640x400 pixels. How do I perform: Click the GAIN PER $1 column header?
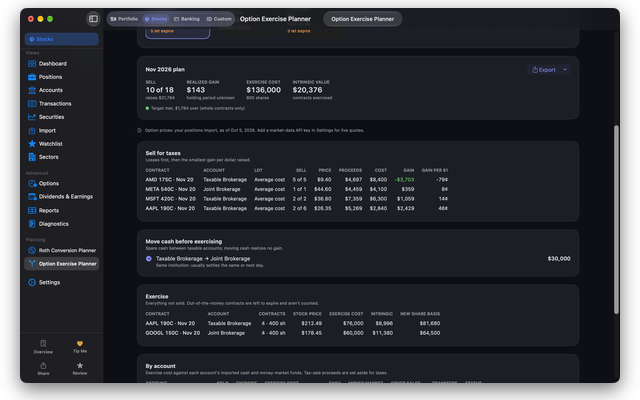435,170
